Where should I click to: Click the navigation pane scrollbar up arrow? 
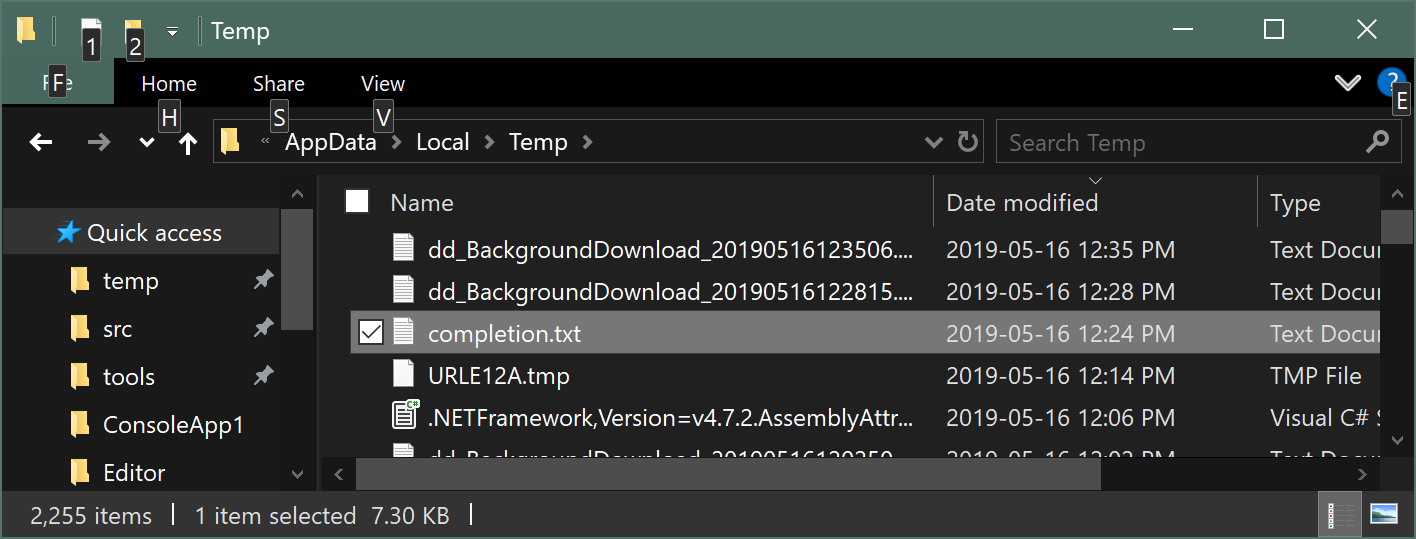click(x=297, y=193)
